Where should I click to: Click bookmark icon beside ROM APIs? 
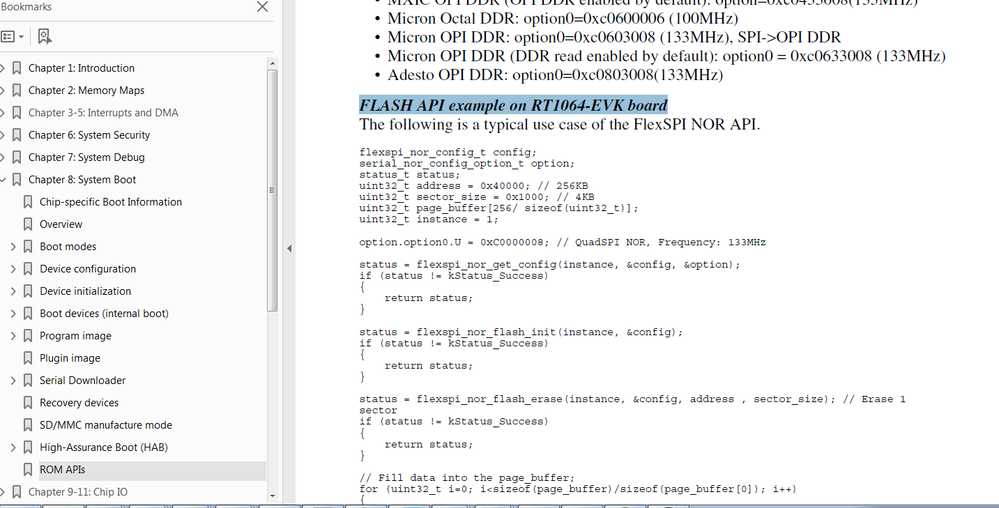(27, 470)
